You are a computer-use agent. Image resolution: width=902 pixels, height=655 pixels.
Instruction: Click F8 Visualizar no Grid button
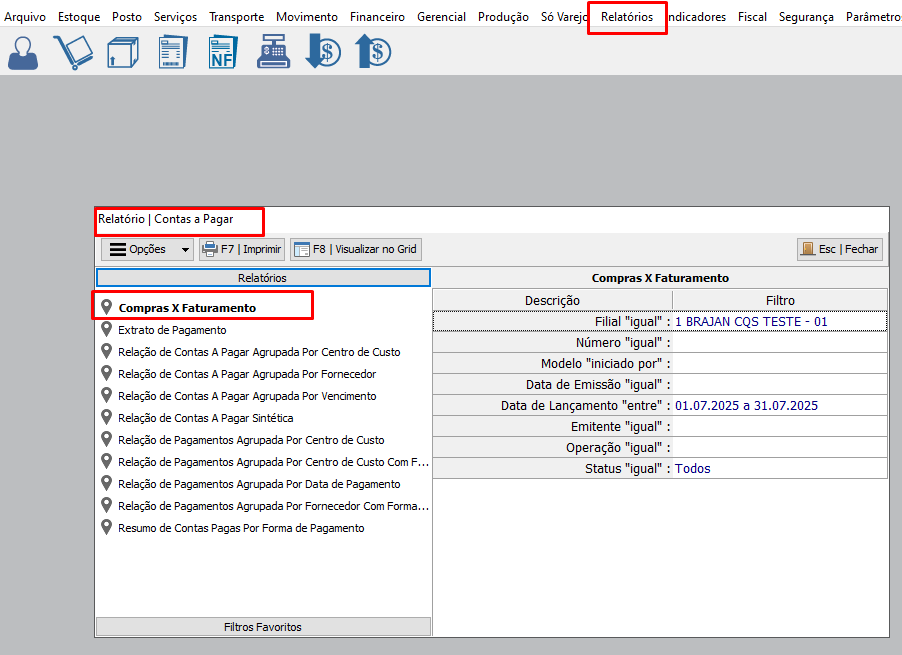click(x=356, y=249)
